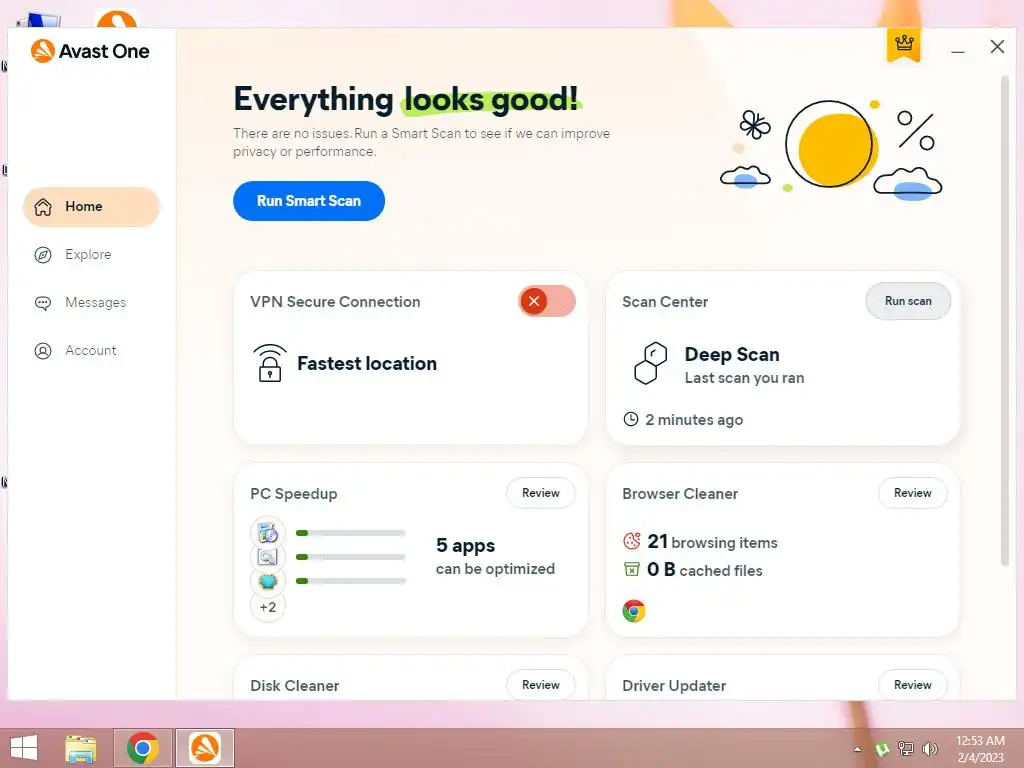
Task: Click the Everything looks good! headline
Action: point(407,99)
